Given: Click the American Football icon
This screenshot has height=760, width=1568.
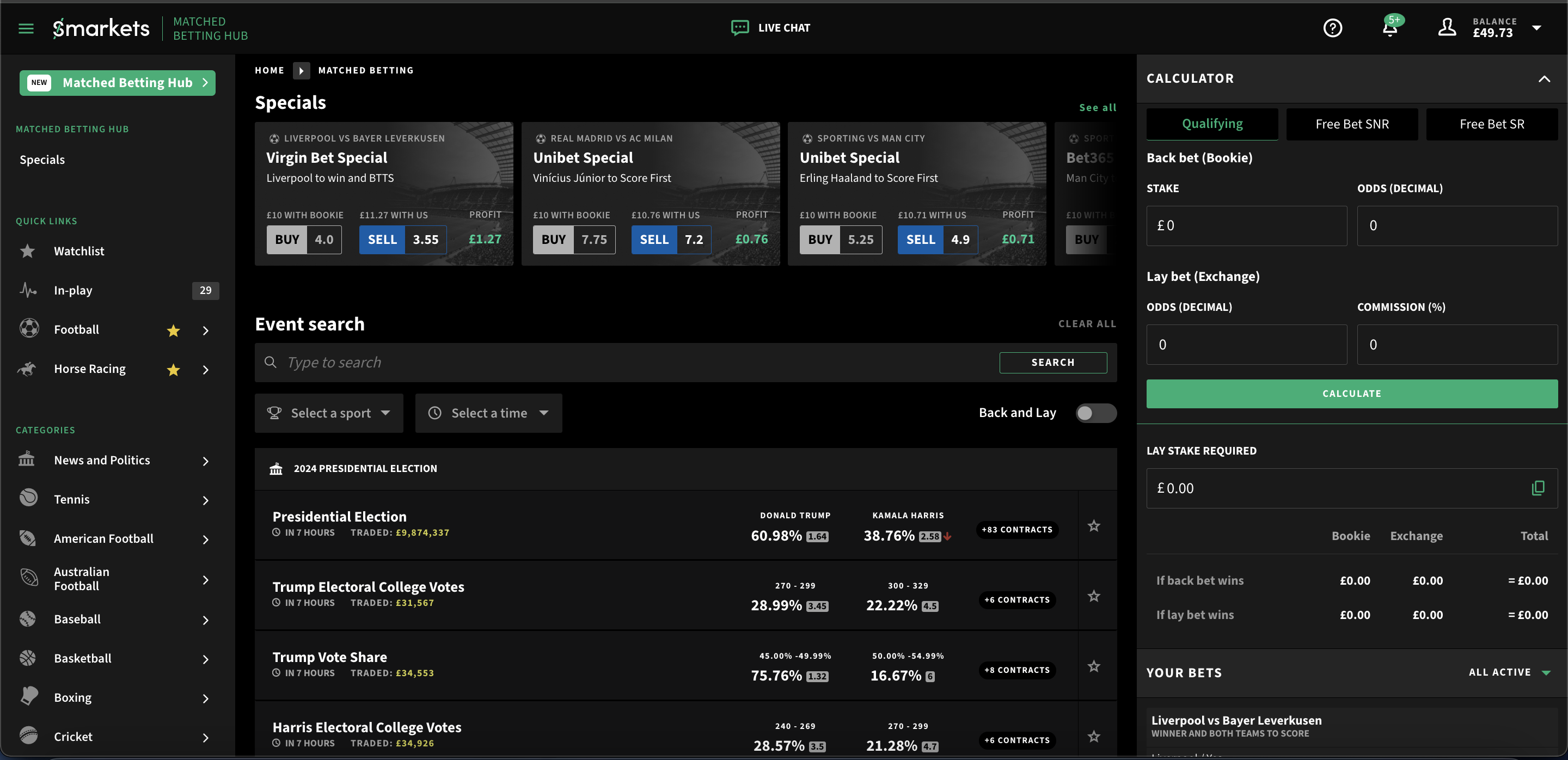Looking at the screenshot, I should coord(27,538).
